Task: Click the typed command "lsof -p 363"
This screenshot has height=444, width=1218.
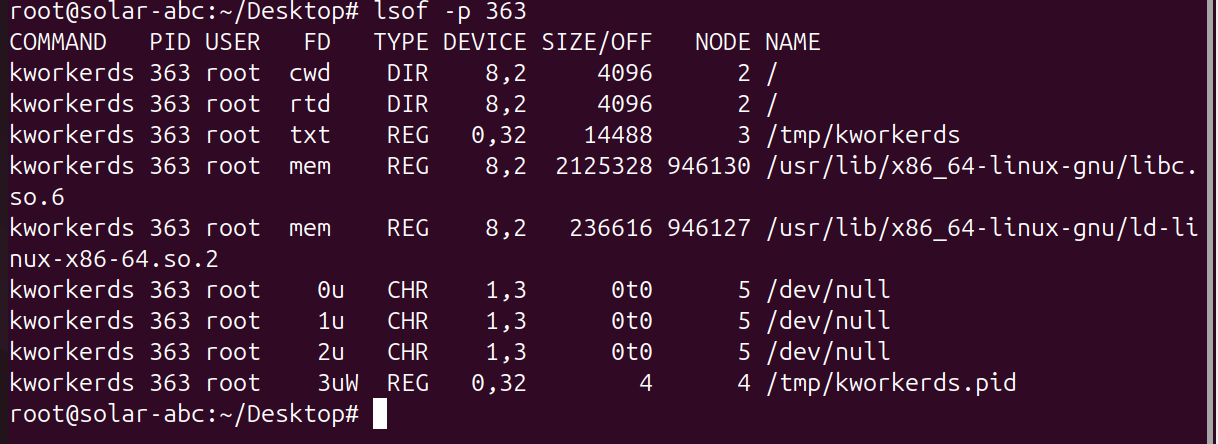Action: click(448, 13)
